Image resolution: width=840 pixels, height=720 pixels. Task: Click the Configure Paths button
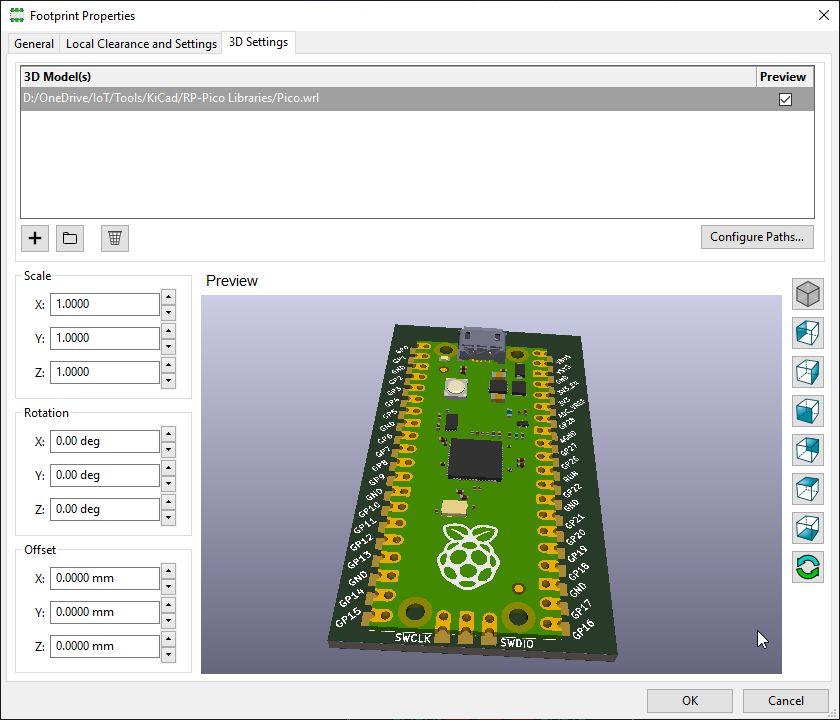[757, 237]
